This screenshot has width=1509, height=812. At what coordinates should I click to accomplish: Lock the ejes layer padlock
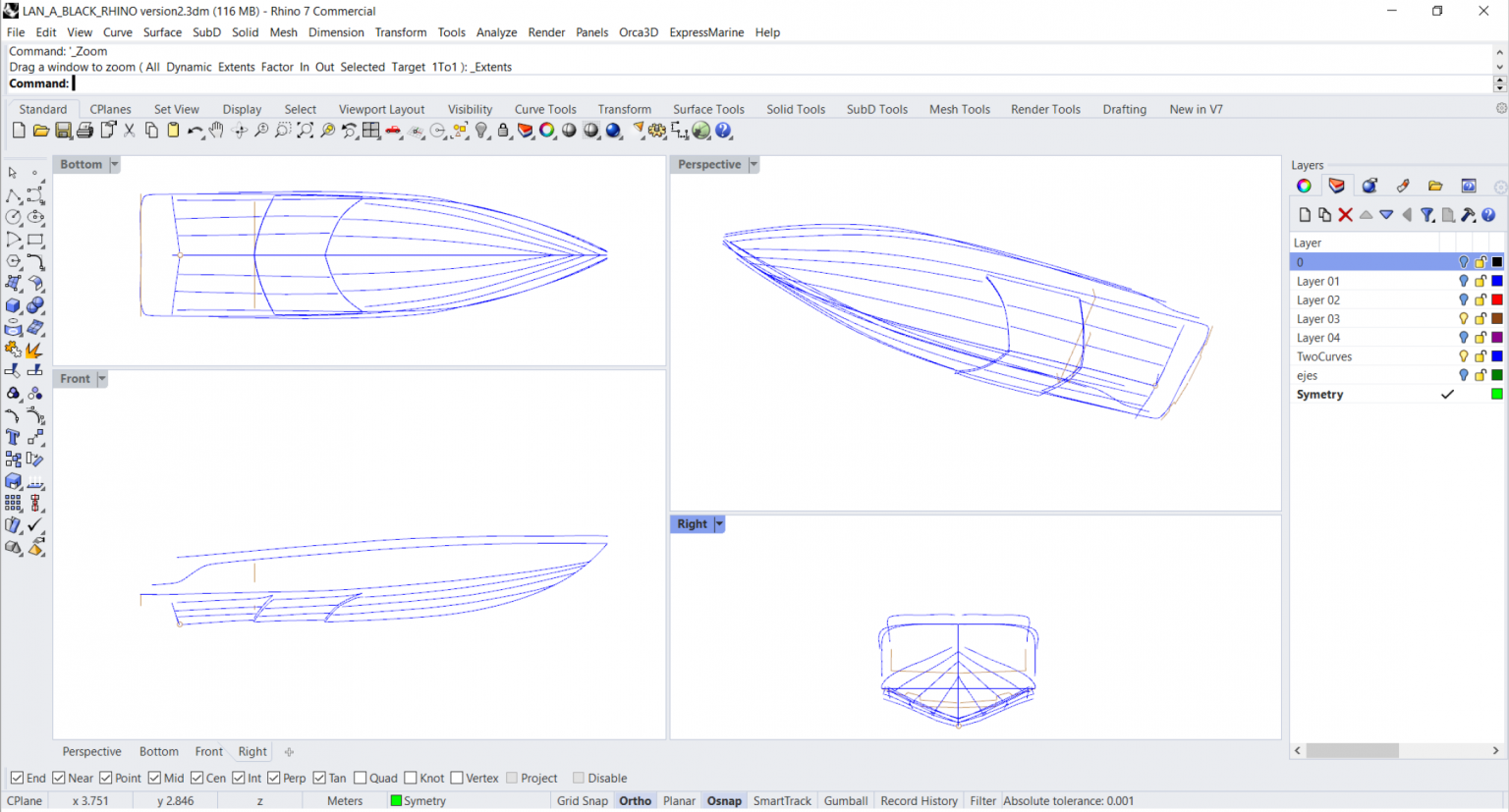click(x=1479, y=375)
